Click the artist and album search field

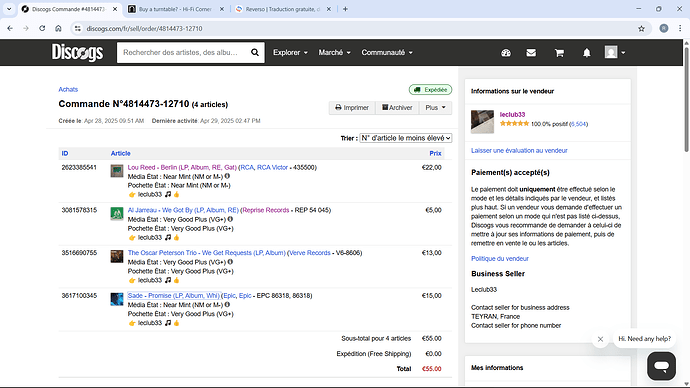tap(183, 52)
